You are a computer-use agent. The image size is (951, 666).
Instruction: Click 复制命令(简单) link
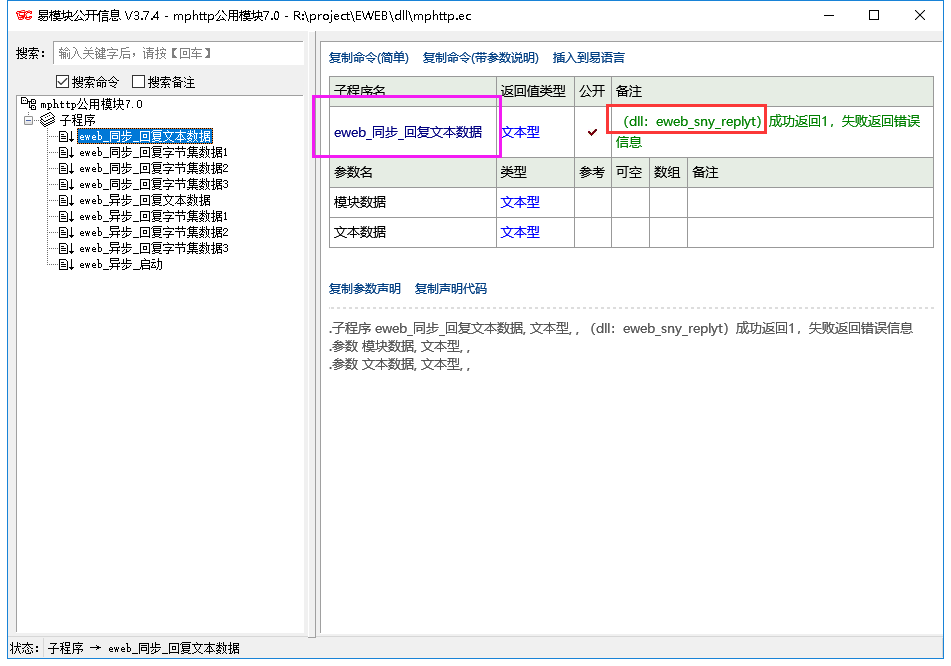(x=368, y=58)
